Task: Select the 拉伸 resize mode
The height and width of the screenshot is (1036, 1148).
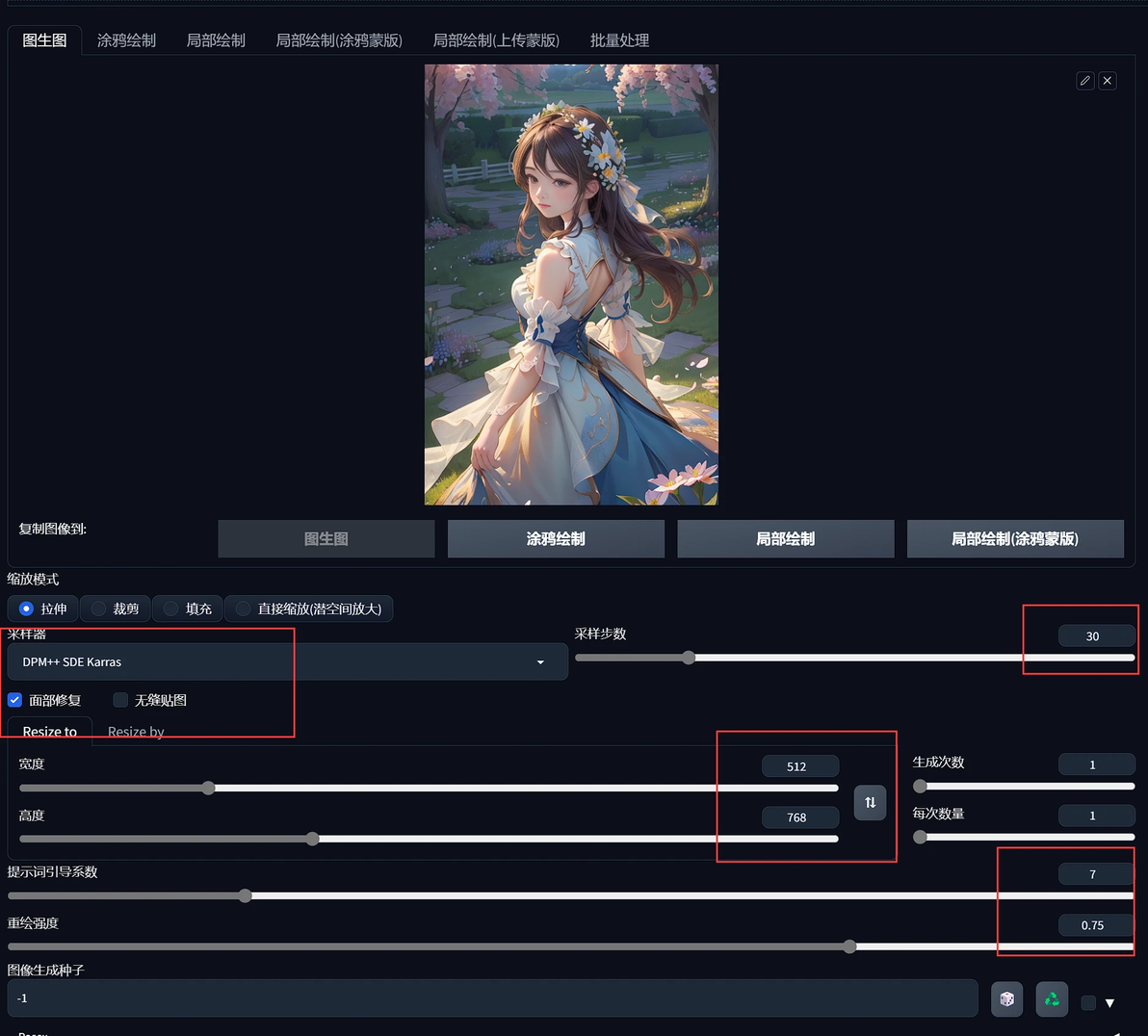Action: 42,609
